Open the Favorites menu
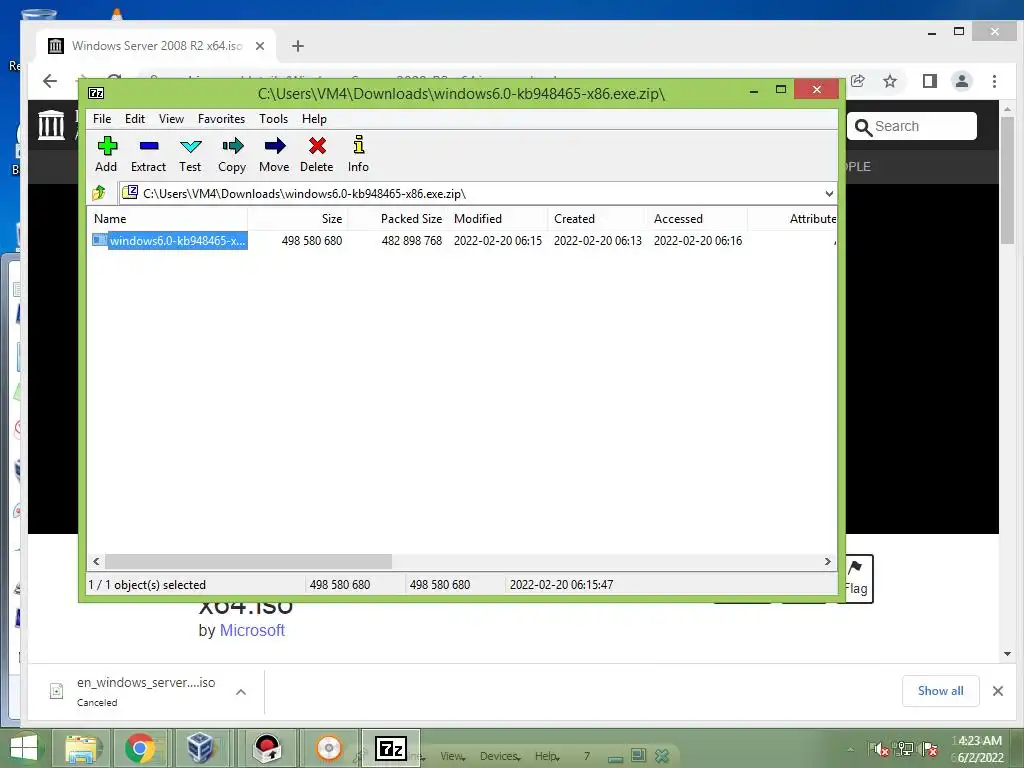Viewport: 1024px width, 768px height. [x=221, y=119]
